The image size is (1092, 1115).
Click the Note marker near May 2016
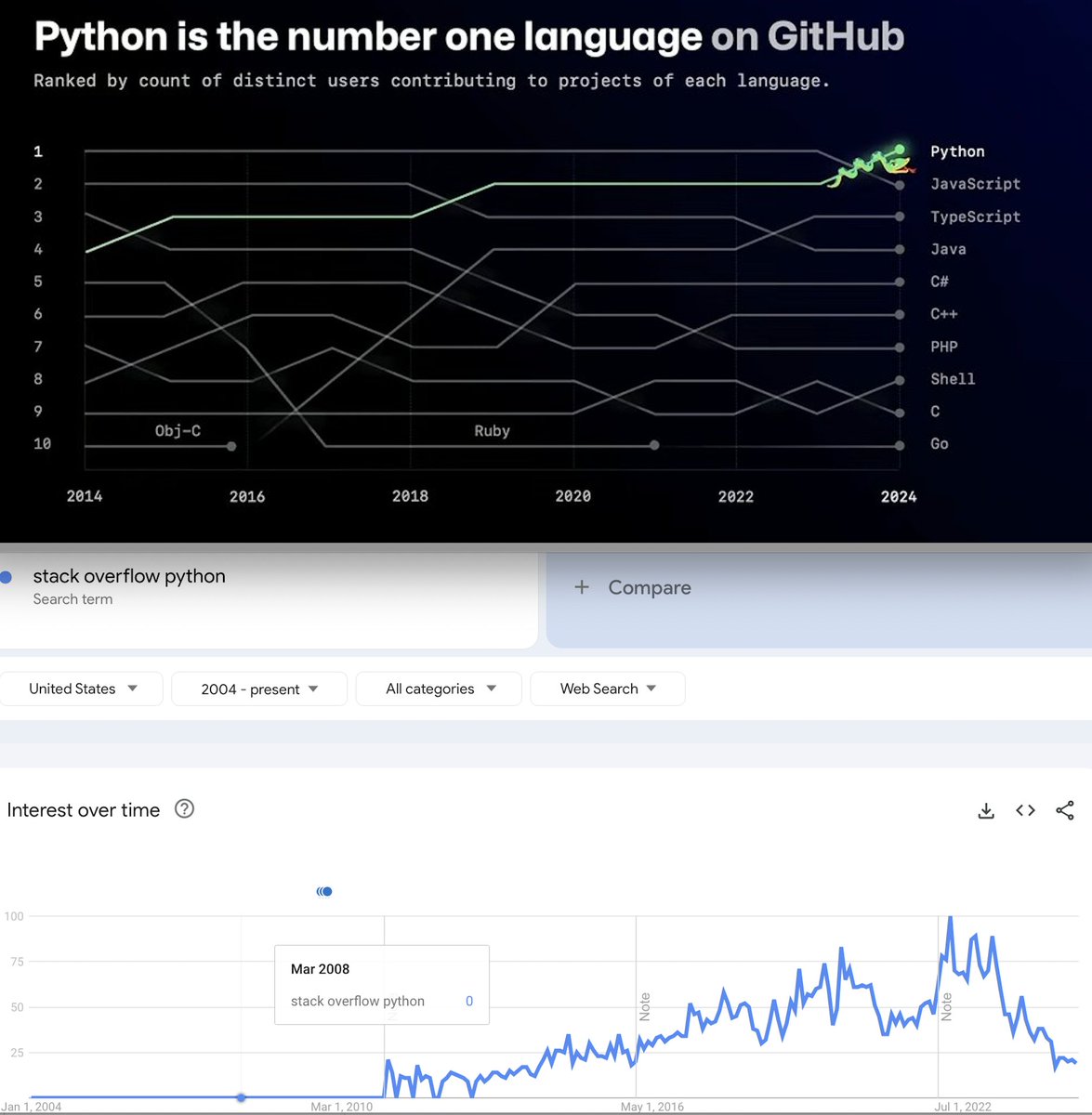click(645, 1006)
